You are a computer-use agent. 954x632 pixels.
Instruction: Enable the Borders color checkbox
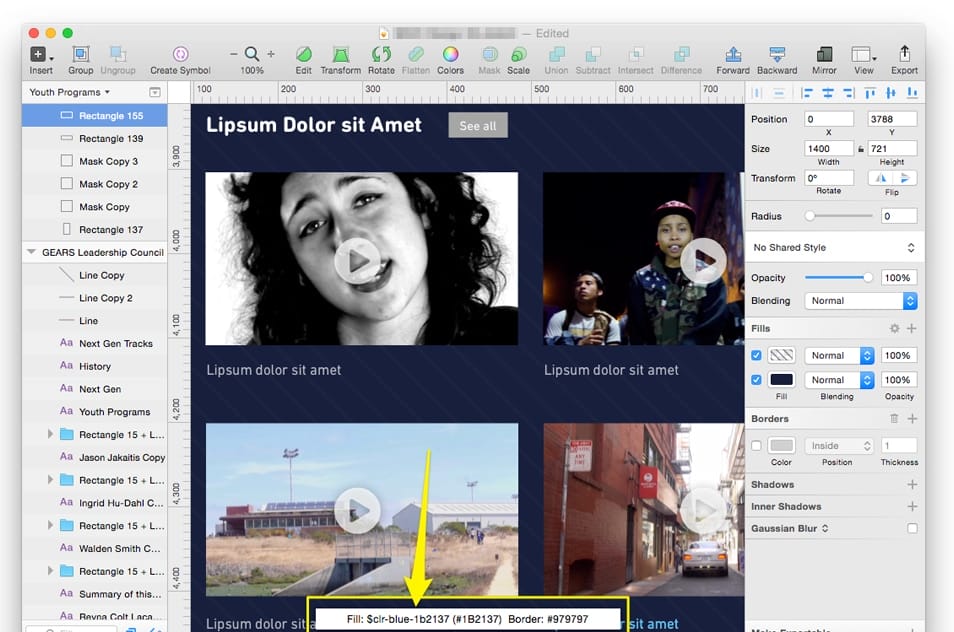coord(756,446)
